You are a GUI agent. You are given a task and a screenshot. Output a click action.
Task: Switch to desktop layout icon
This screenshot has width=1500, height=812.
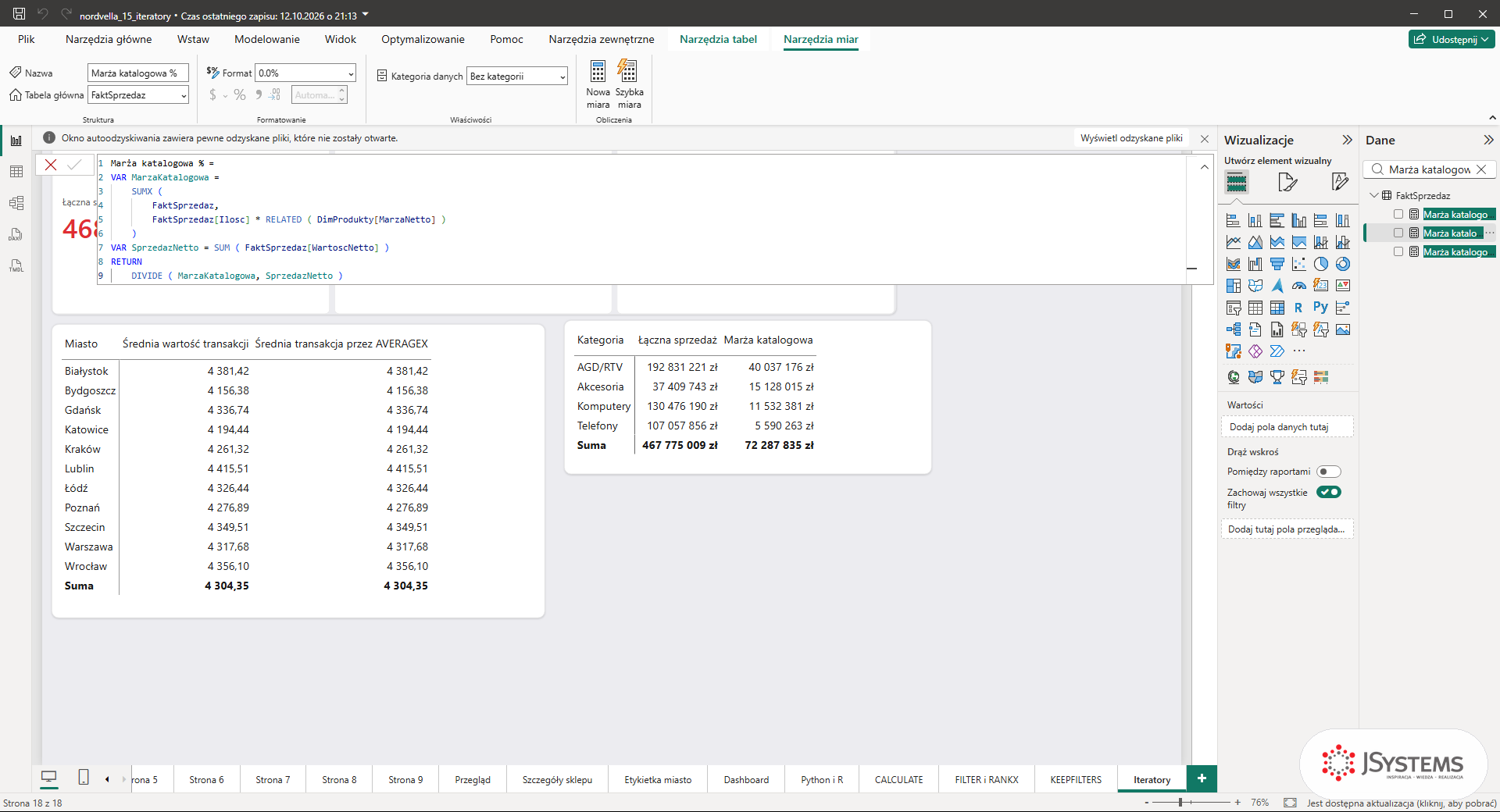(x=49, y=778)
